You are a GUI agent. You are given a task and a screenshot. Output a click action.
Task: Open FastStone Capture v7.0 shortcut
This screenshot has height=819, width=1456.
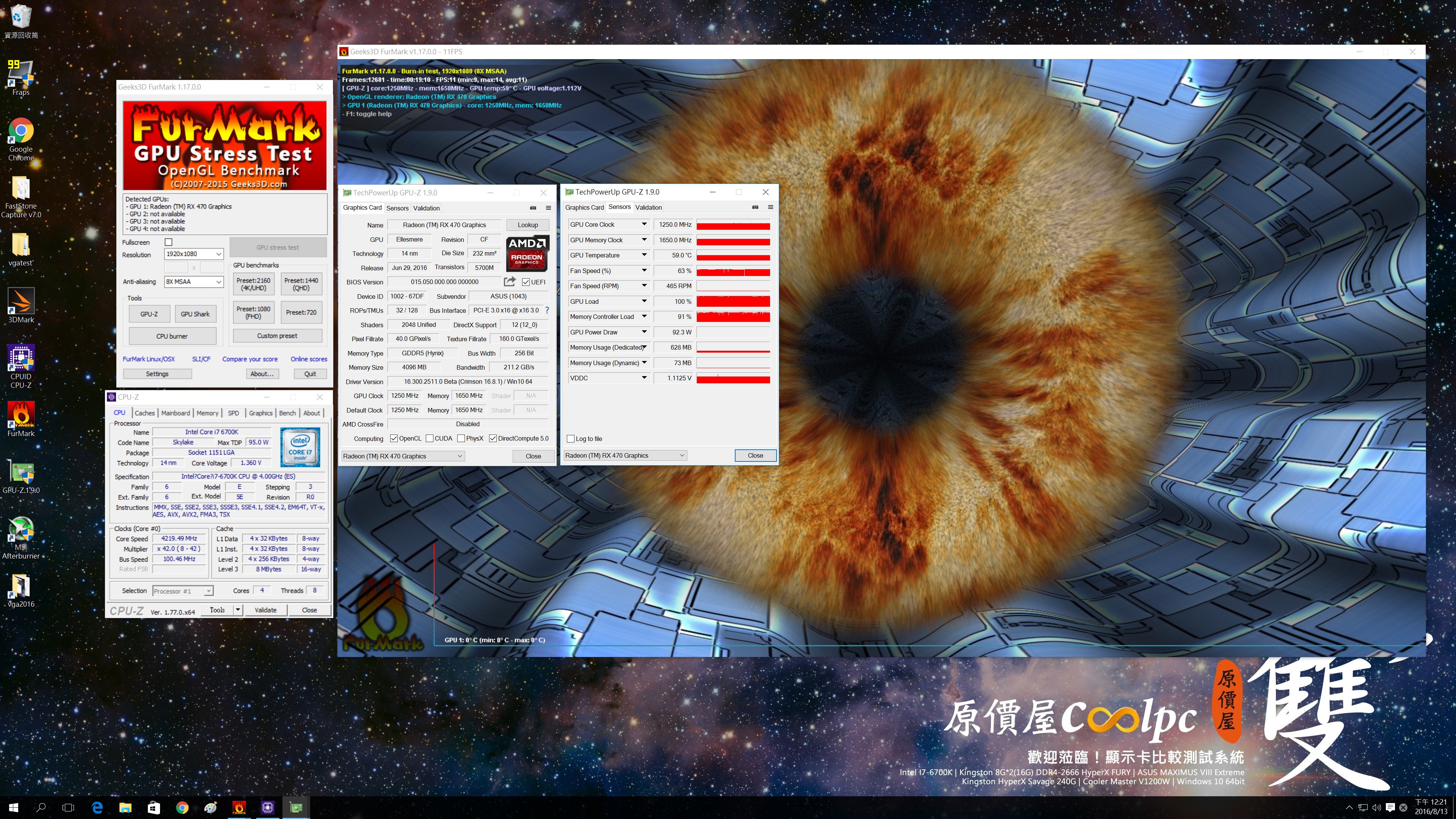tap(21, 197)
